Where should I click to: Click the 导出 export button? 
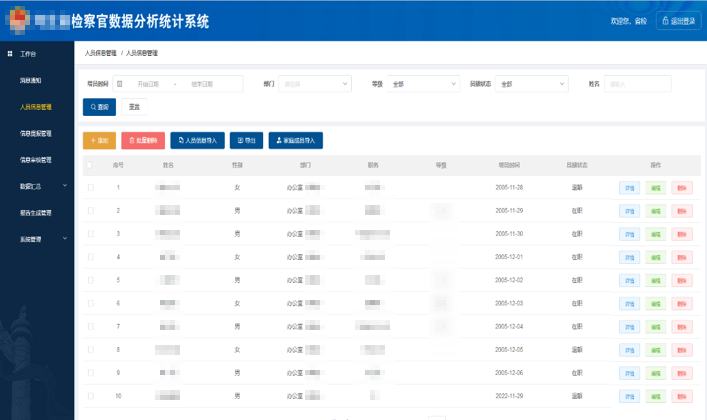tap(246, 140)
